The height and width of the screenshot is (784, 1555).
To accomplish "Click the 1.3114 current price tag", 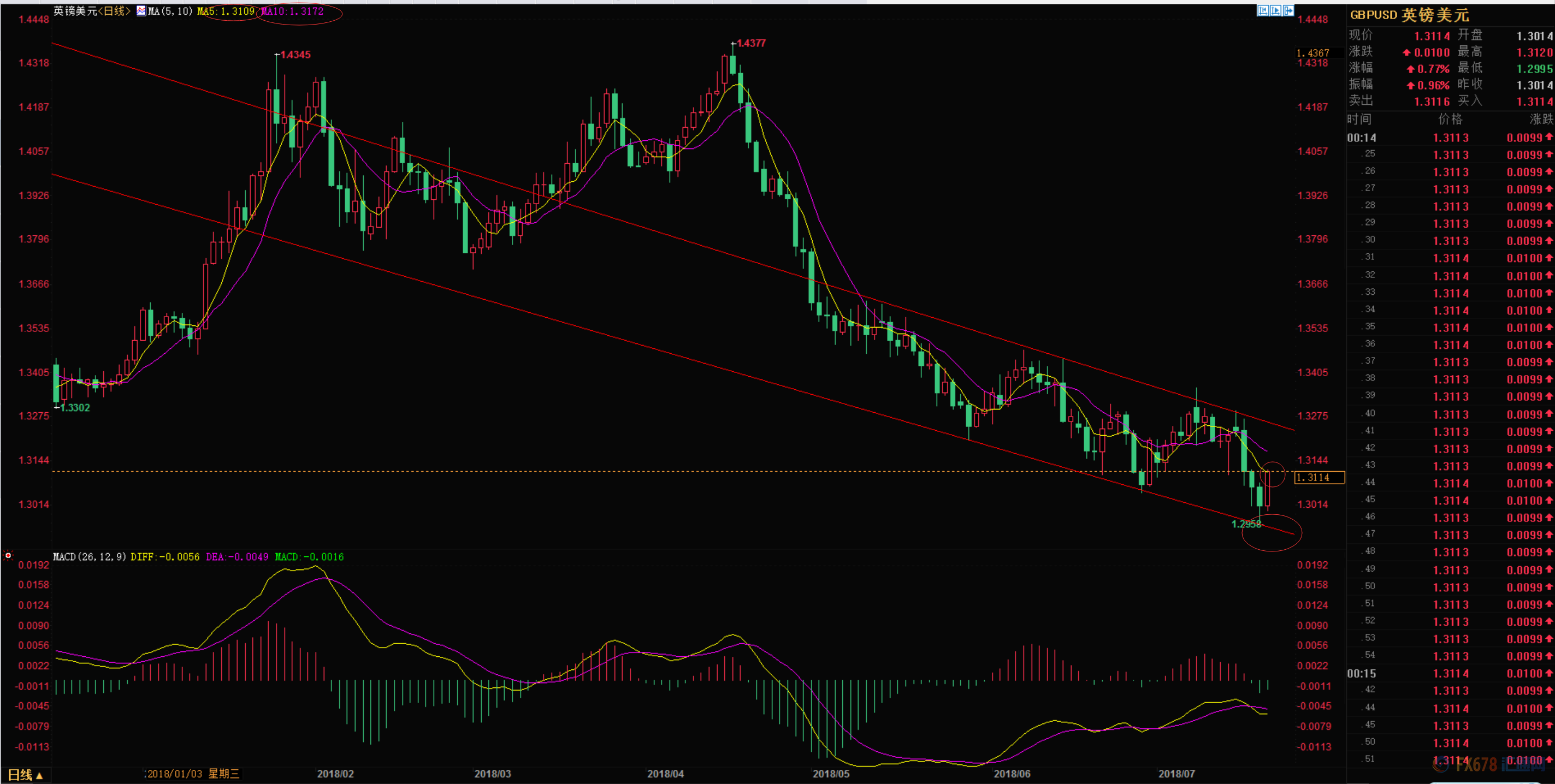I will [1320, 477].
